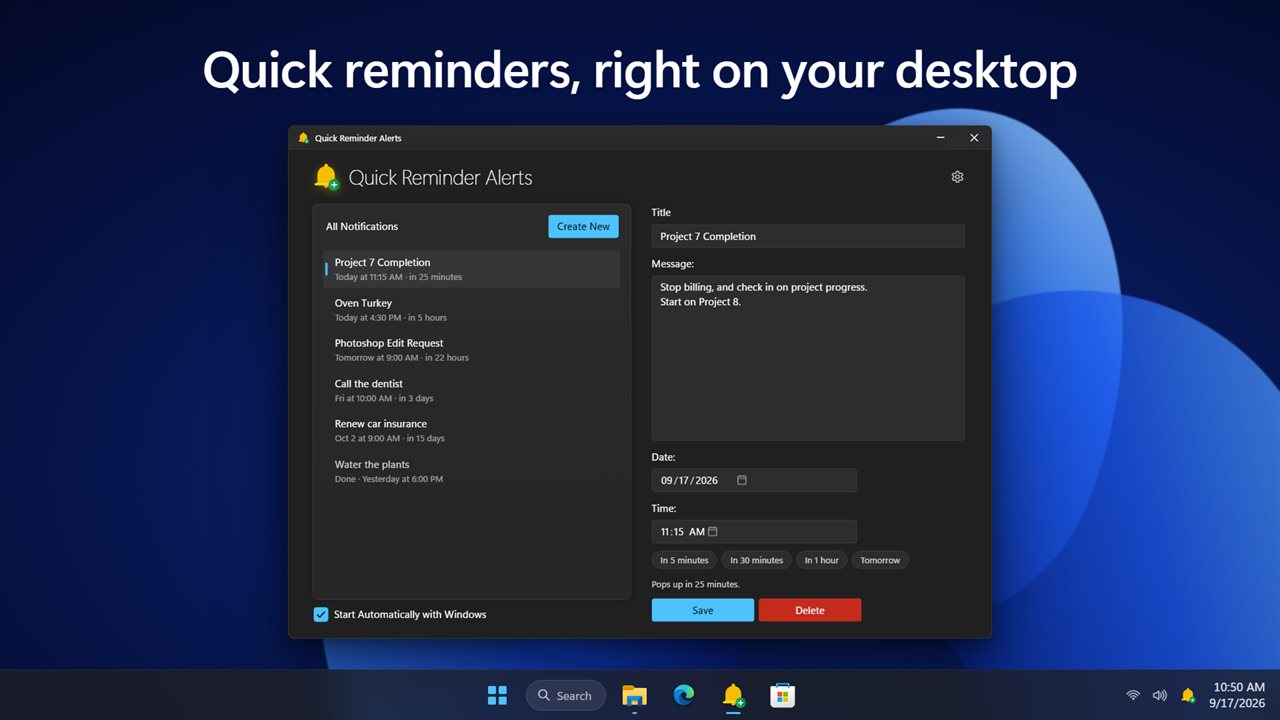
Task: Click into the Title input field
Action: coord(808,236)
